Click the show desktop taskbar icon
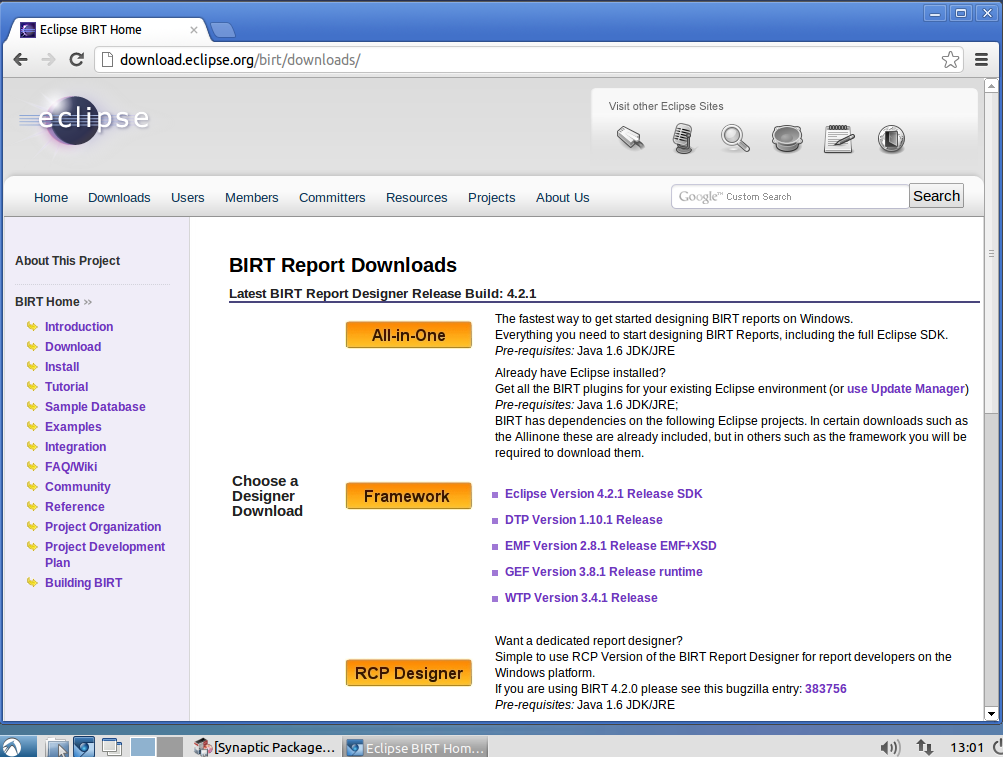The image size is (1003, 757). click(x=112, y=747)
